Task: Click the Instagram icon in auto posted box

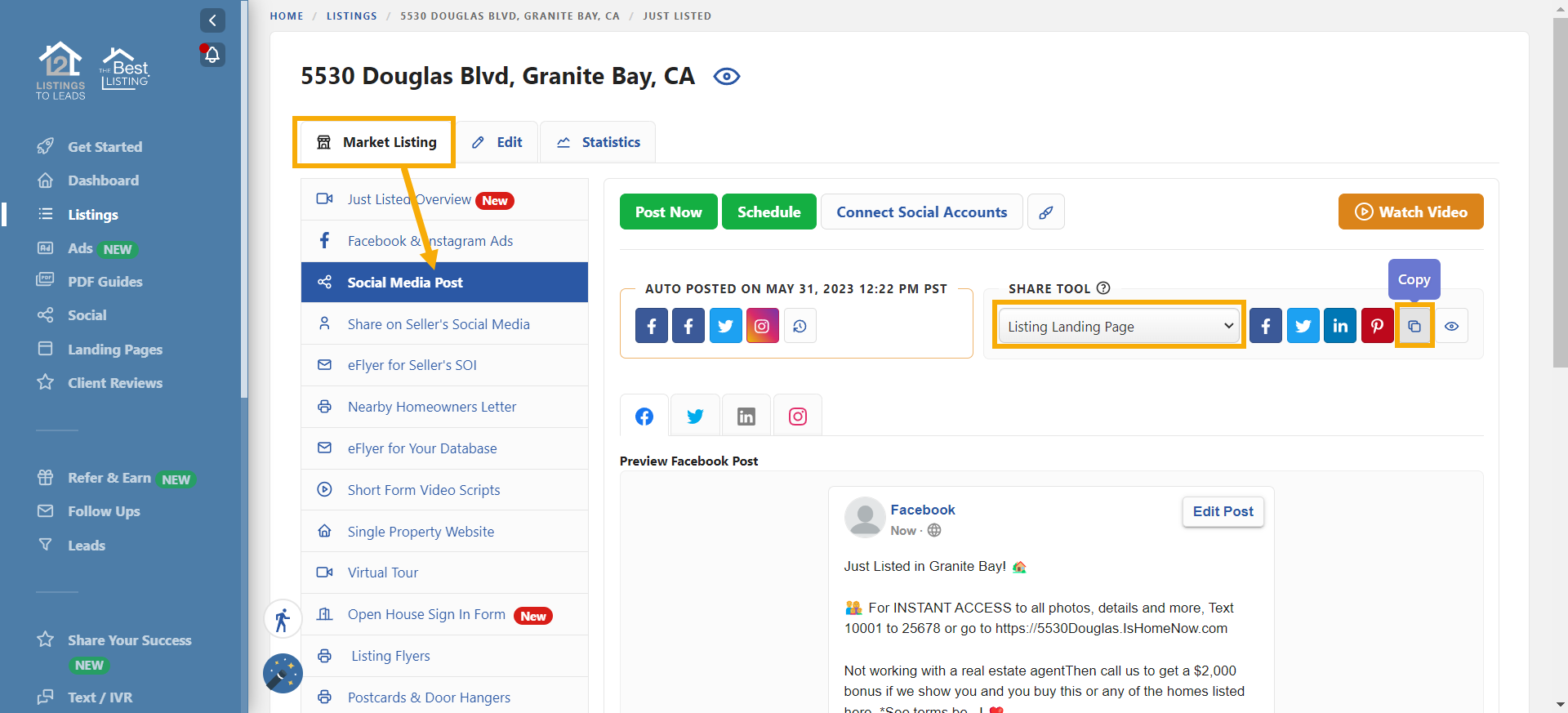Action: 762,326
